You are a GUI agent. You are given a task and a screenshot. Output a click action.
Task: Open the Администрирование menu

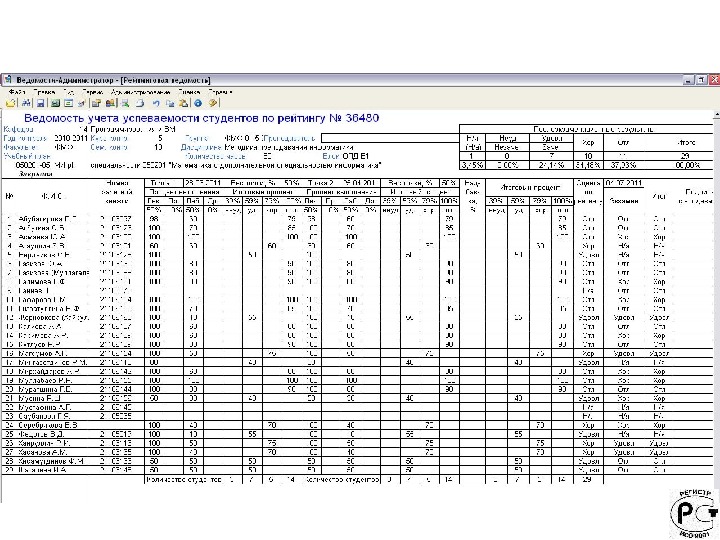tap(141, 92)
